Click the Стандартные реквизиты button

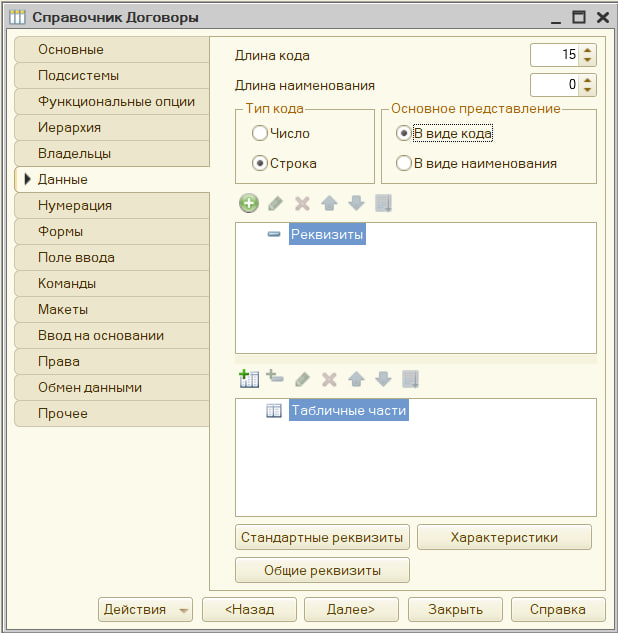(322, 537)
